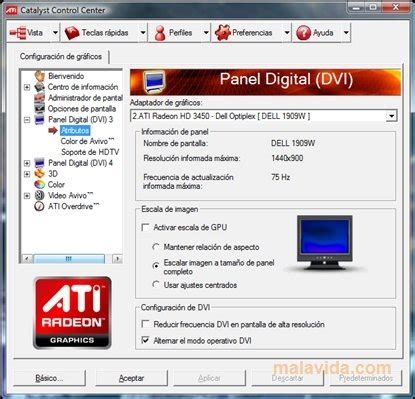Open the Perfiles dropdown arrow
Image resolution: width=415 pixels, height=399 pixels.
click(206, 33)
